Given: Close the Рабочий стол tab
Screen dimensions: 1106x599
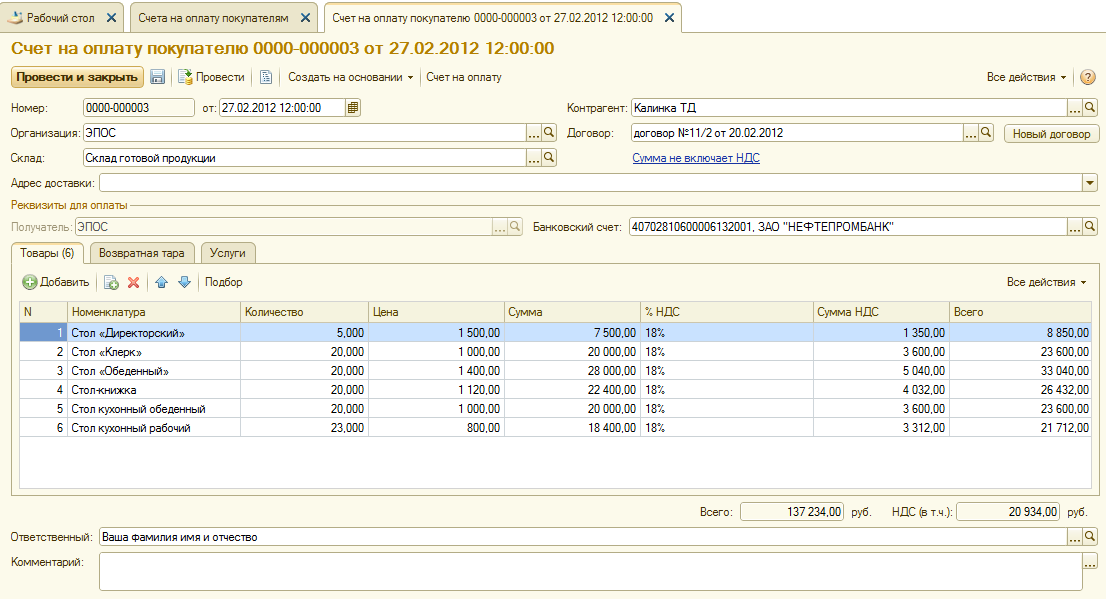Looking at the screenshot, I should (x=111, y=18).
